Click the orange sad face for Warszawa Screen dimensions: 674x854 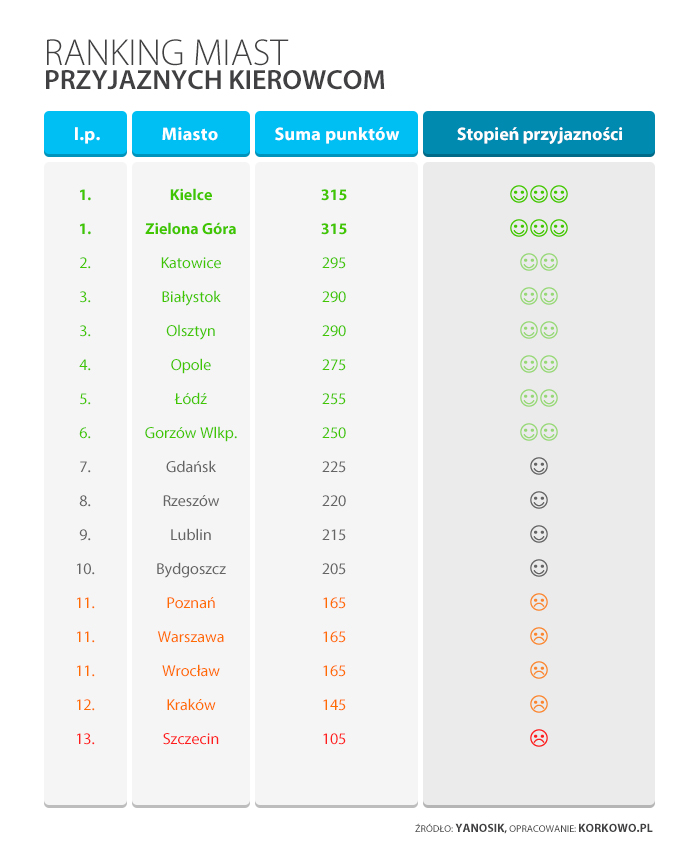pyautogui.click(x=538, y=636)
